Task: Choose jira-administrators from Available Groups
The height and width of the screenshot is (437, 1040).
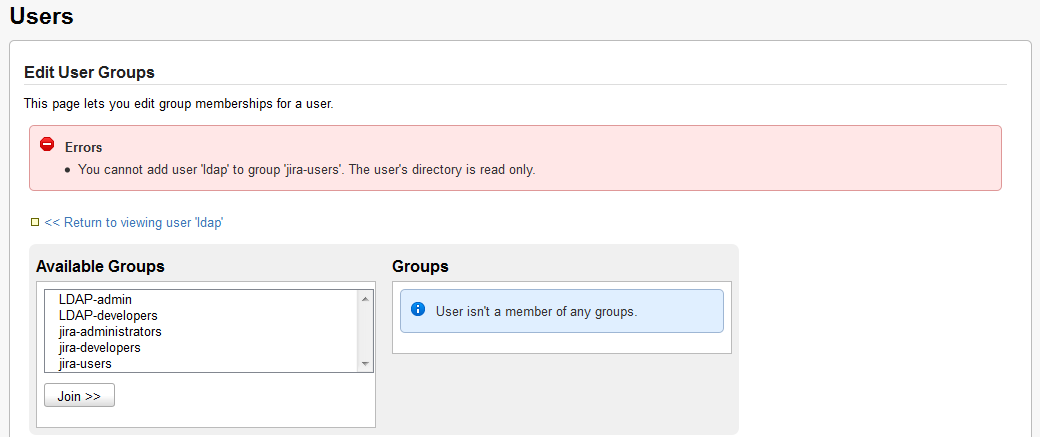Action: click(x=110, y=331)
